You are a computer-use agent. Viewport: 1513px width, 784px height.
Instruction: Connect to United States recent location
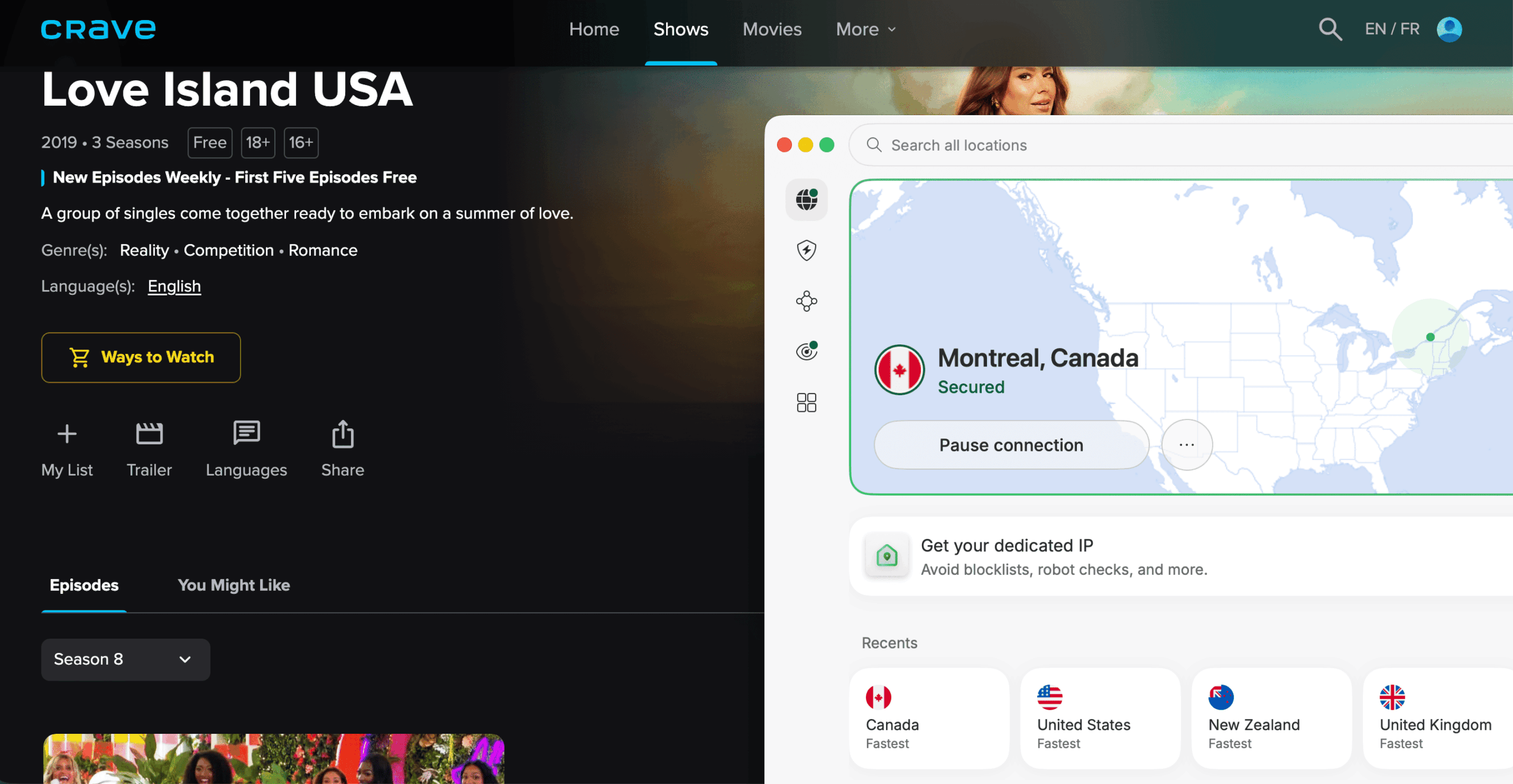1100,718
